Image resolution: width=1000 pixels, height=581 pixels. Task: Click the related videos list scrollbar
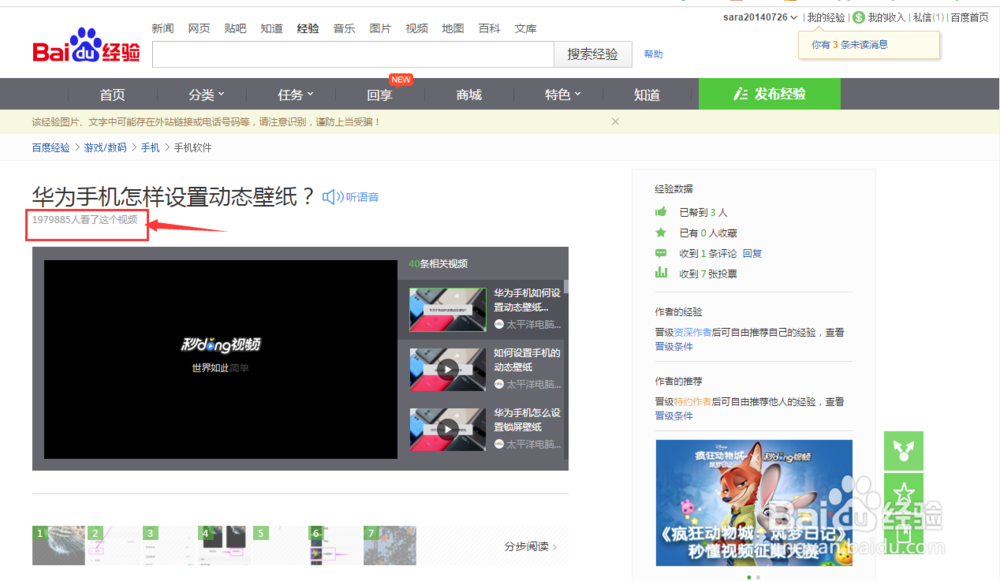566,287
